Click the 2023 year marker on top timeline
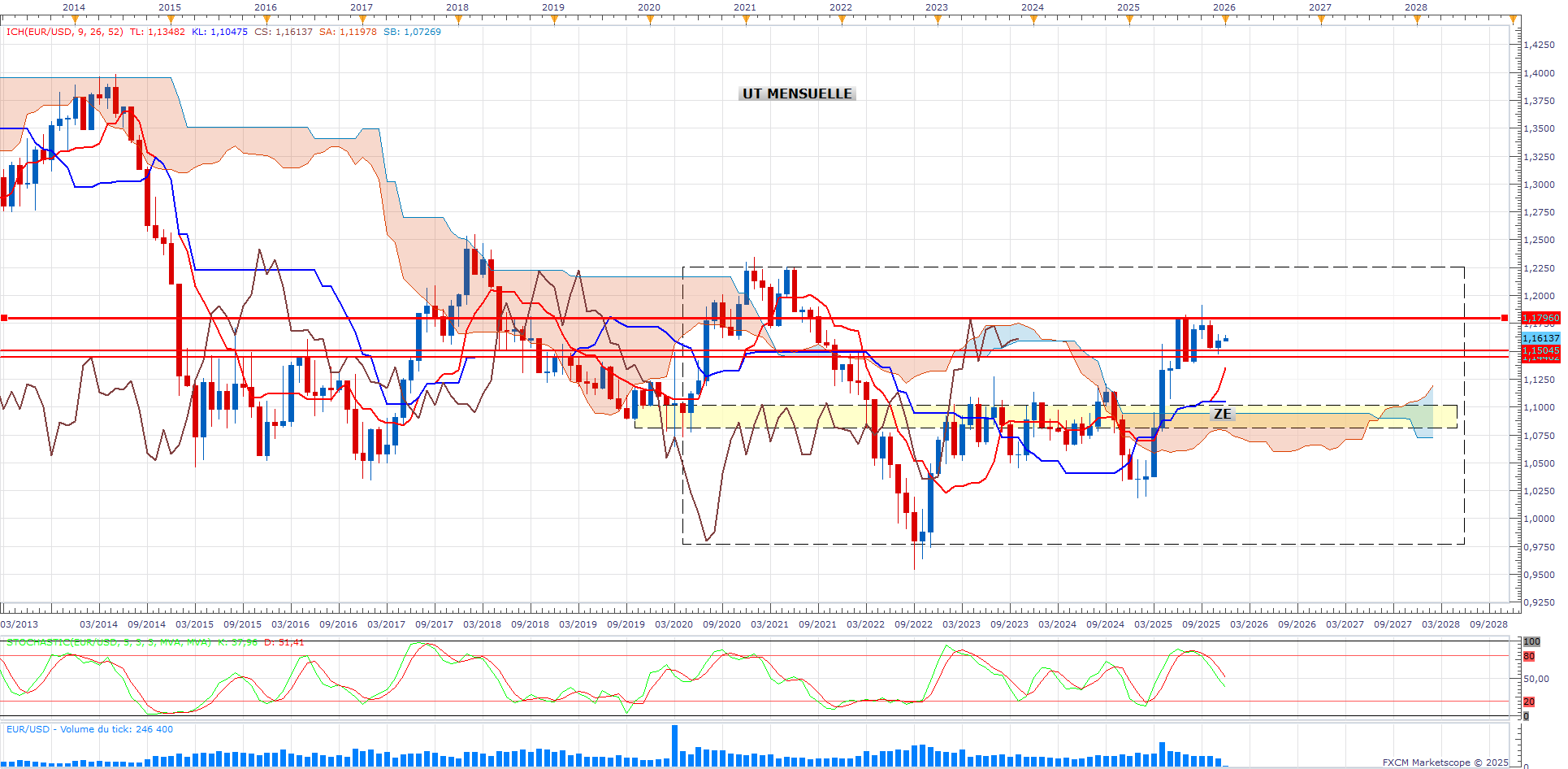The height and width of the screenshot is (769, 1568). coord(937,7)
